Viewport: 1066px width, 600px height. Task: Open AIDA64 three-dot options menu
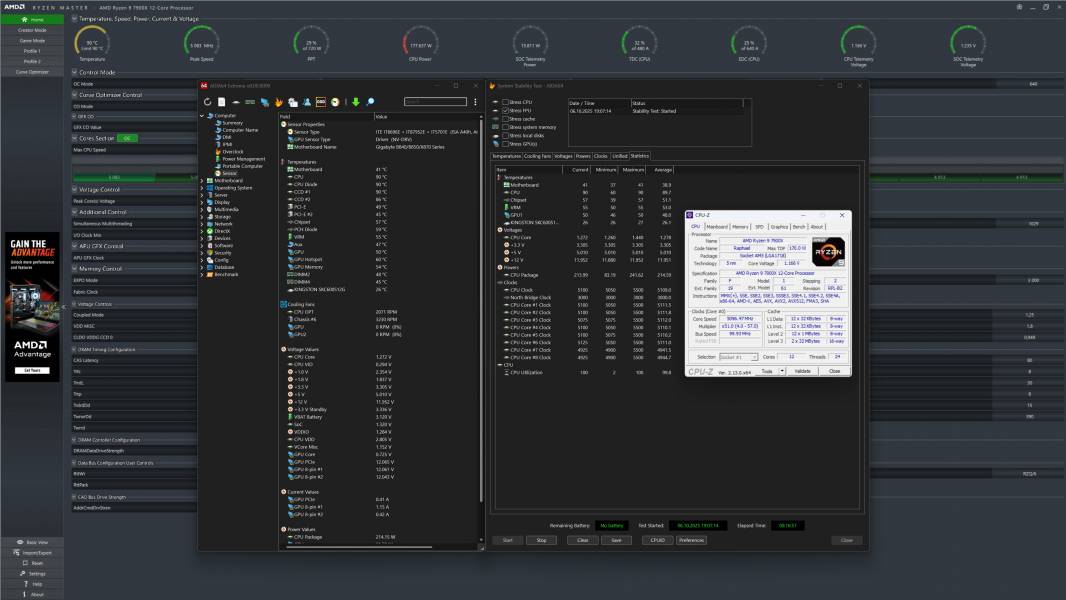click(x=475, y=102)
